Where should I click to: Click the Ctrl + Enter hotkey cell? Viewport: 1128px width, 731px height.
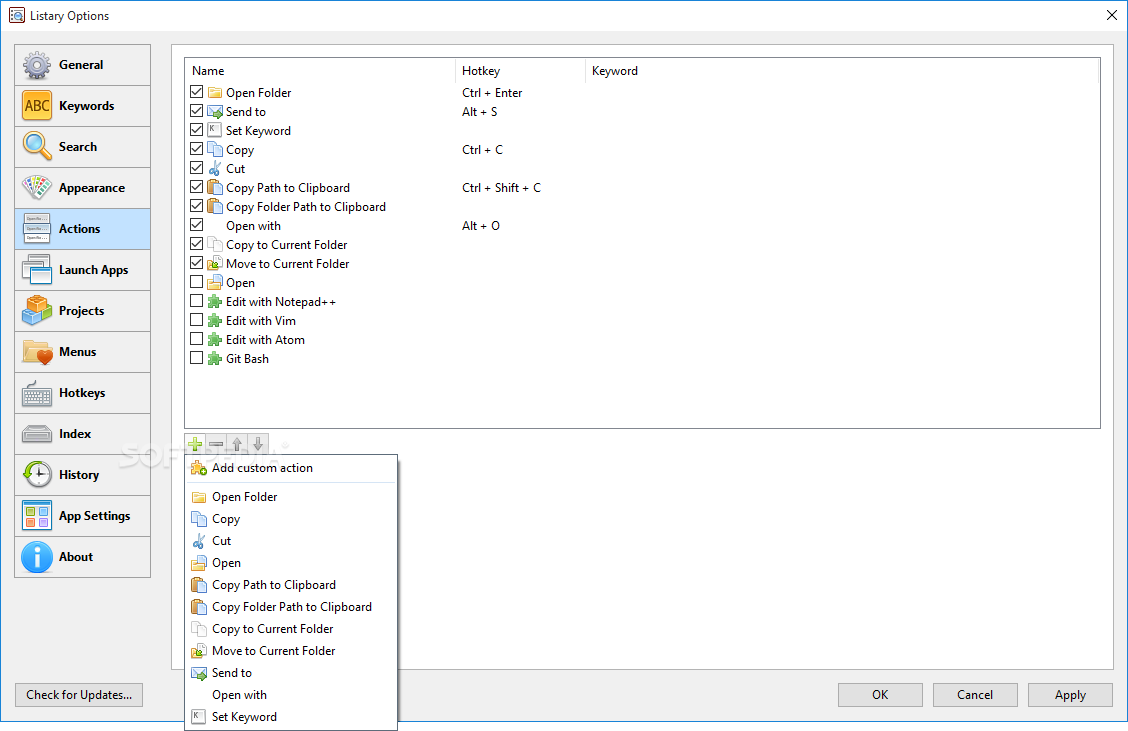(x=492, y=93)
